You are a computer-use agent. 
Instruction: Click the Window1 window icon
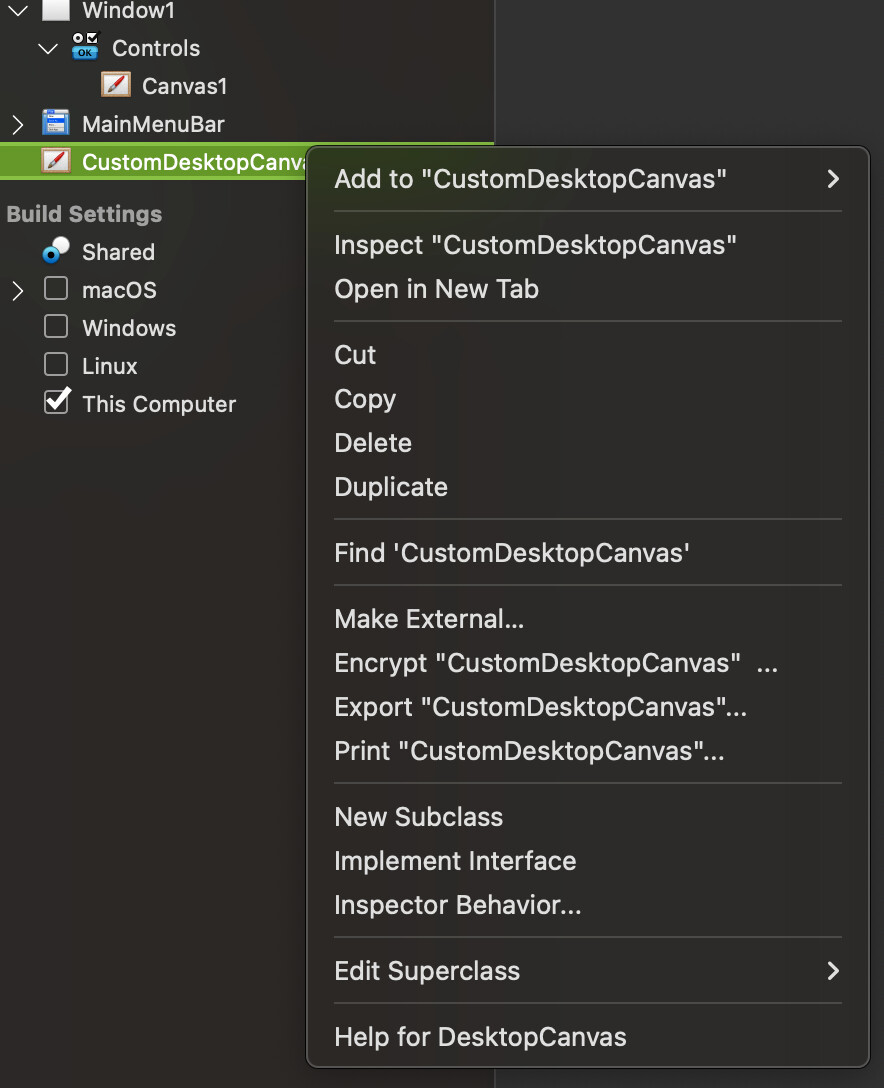pos(56,10)
